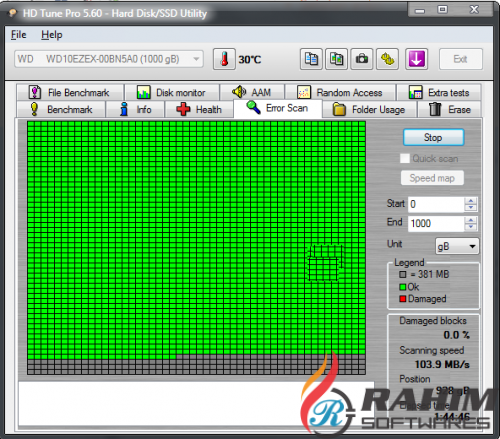Increase the Start value with up arrow
This screenshot has height=439, width=500.
pyautogui.click(x=471, y=201)
